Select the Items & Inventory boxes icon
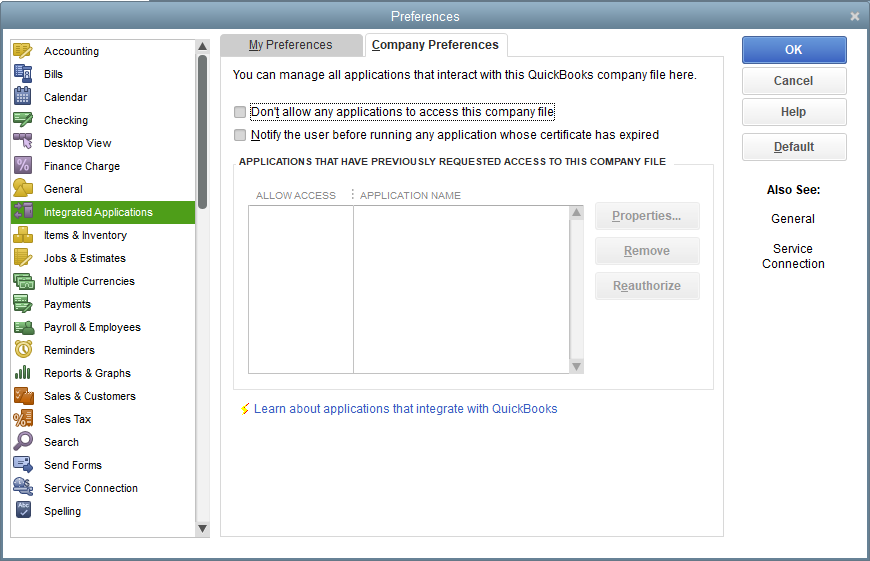870x561 pixels. click(23, 235)
